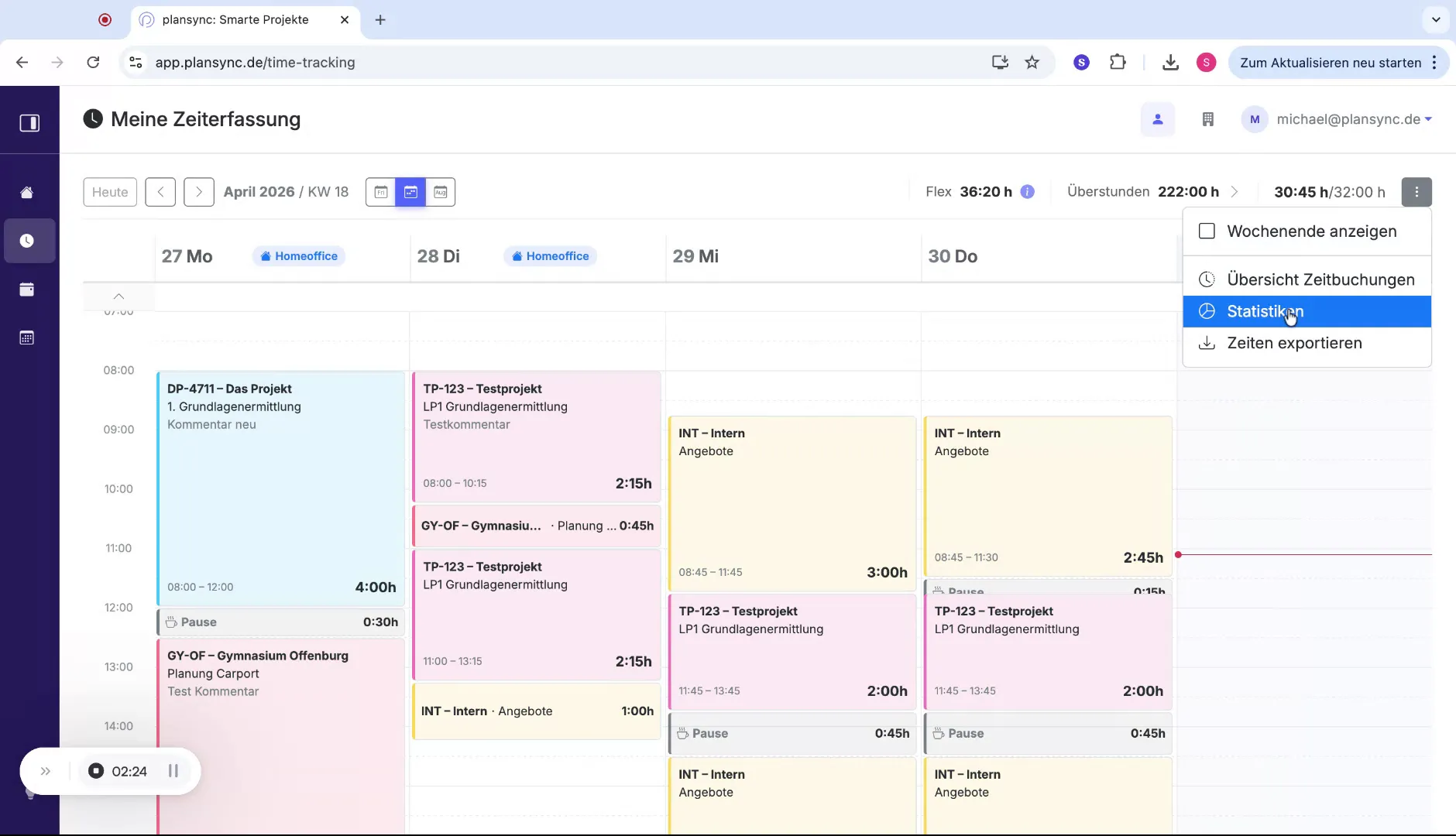Click Zum Aktualisieren neu starten button
This screenshot has height=836, width=1456.
tap(1330, 63)
